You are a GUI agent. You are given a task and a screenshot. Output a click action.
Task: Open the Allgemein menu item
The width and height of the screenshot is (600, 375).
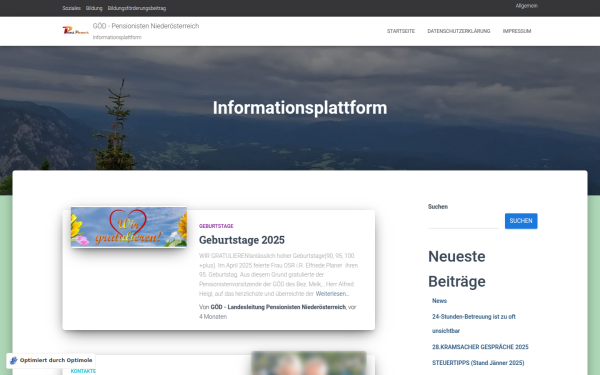tap(527, 6)
